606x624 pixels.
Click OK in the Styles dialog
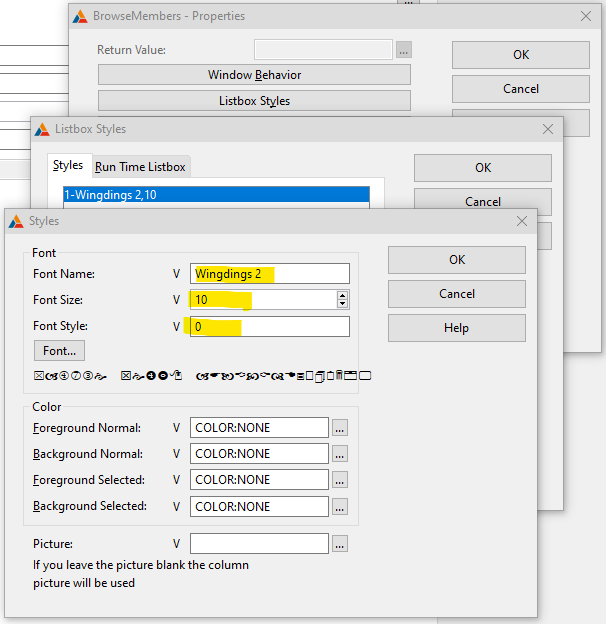point(456,260)
